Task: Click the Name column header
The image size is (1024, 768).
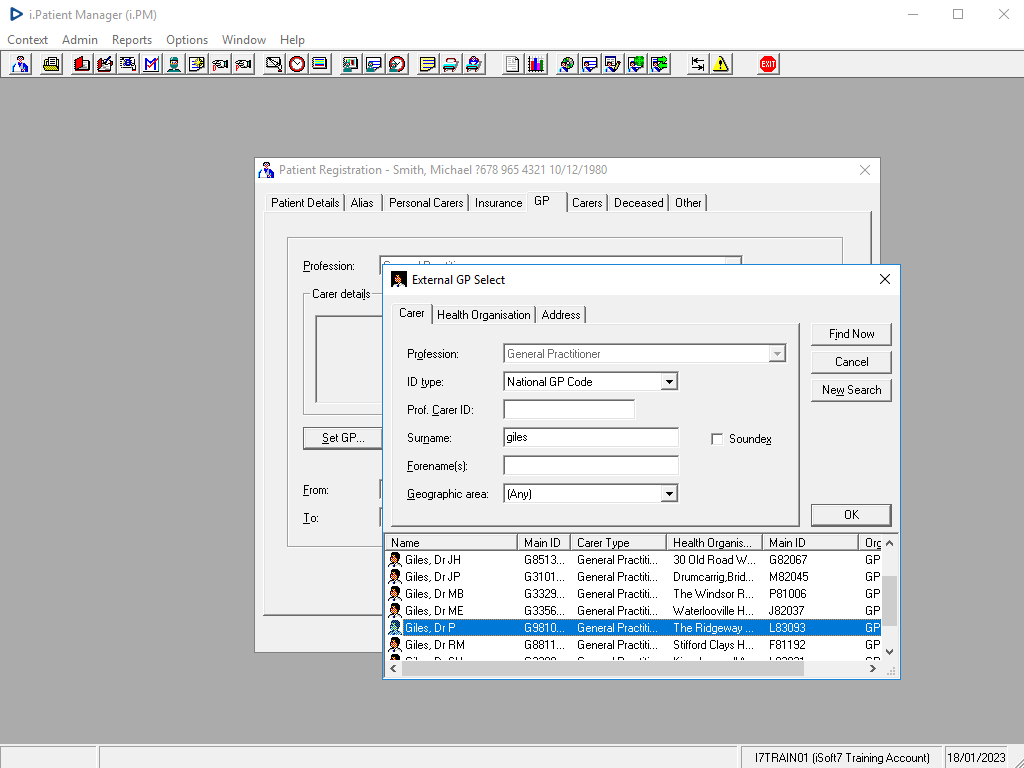Action: tap(451, 543)
